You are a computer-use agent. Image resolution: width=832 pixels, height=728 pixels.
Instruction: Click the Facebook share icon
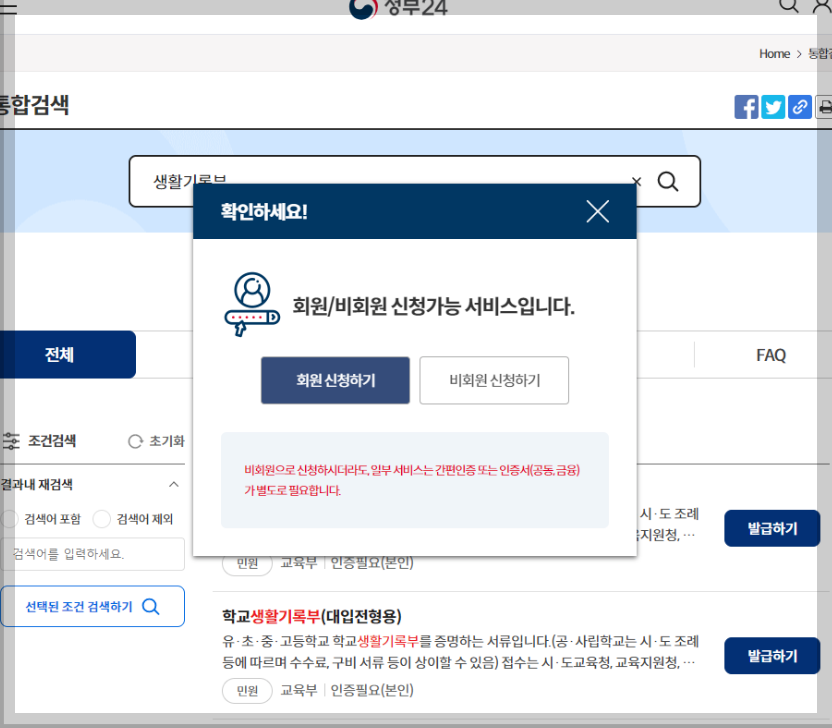746,106
